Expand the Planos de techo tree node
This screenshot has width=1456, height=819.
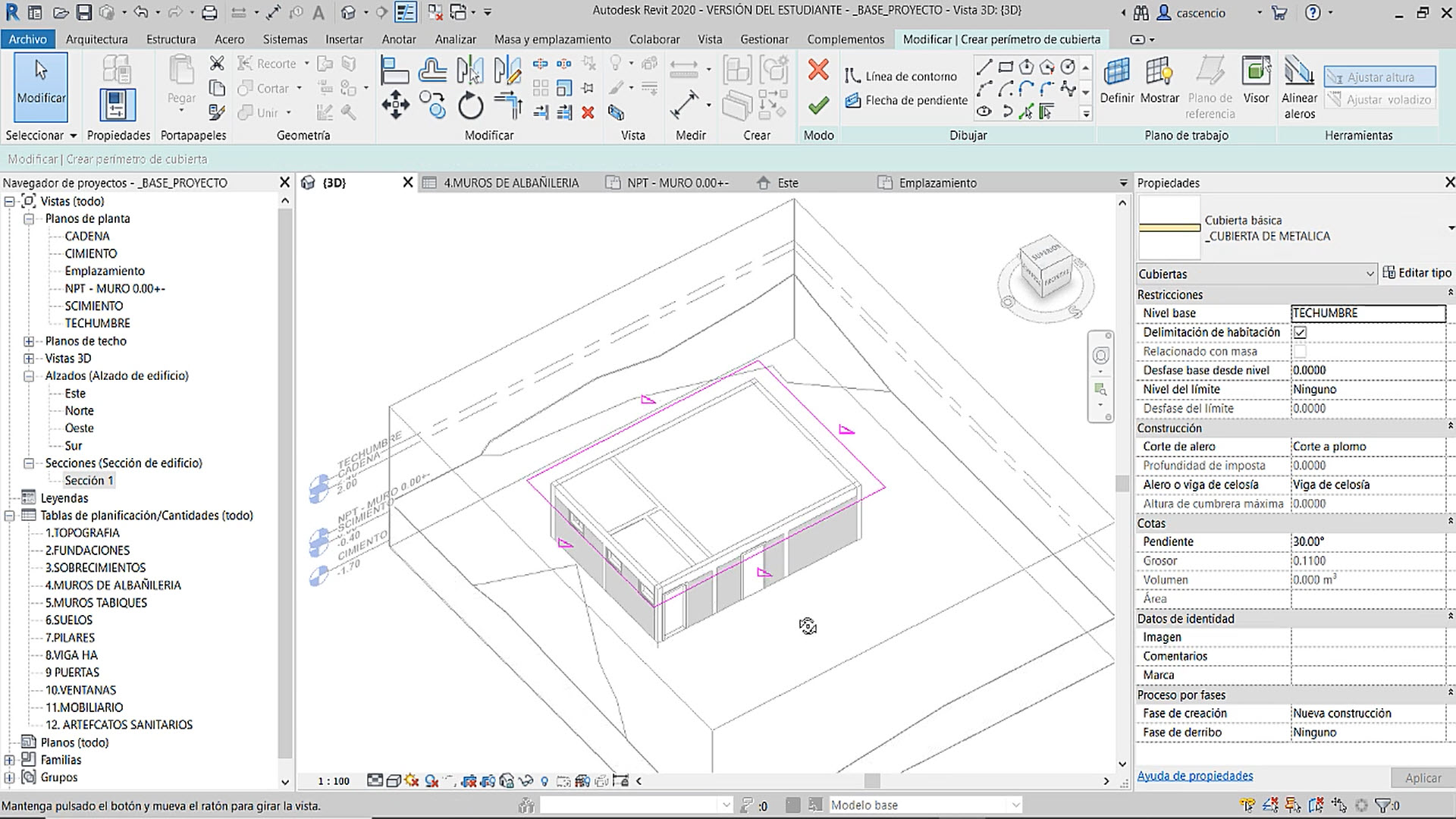point(29,341)
